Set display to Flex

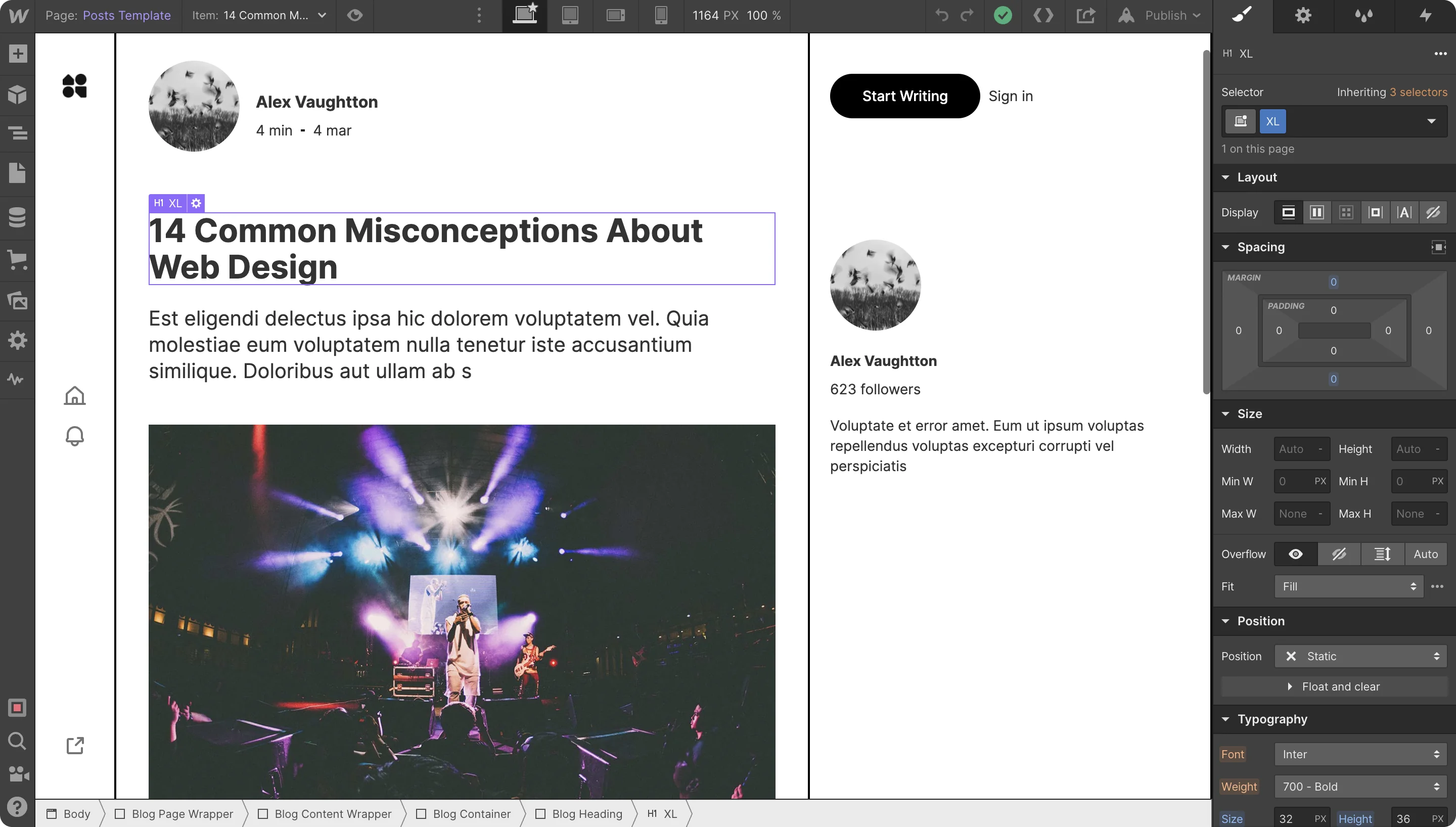pyautogui.click(x=1317, y=212)
